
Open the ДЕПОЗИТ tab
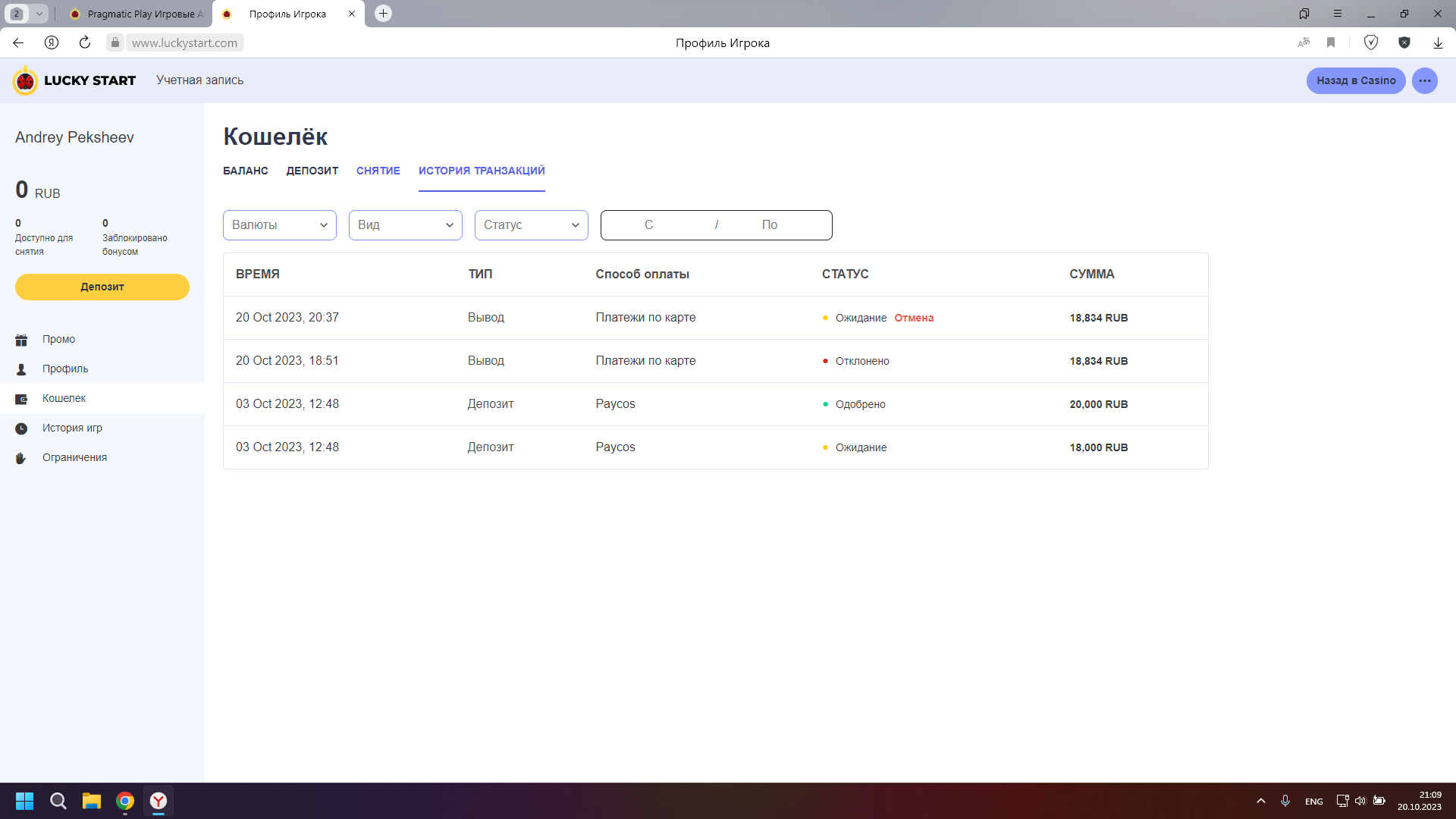[x=312, y=171]
